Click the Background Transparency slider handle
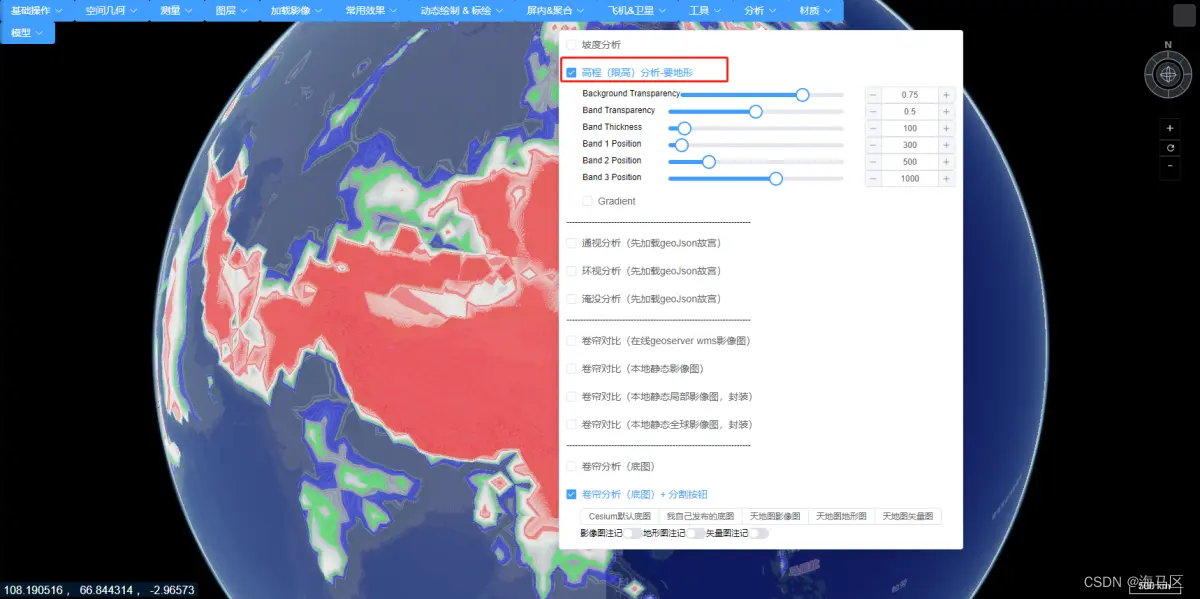 click(x=802, y=94)
